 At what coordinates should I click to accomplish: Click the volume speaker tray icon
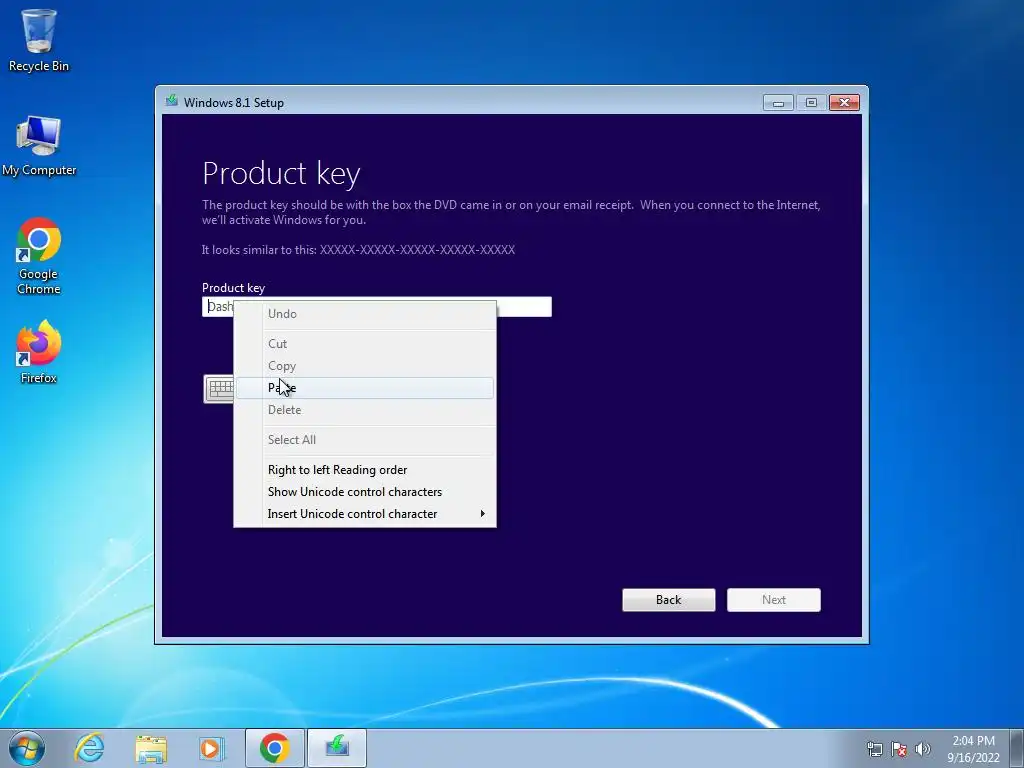922,749
